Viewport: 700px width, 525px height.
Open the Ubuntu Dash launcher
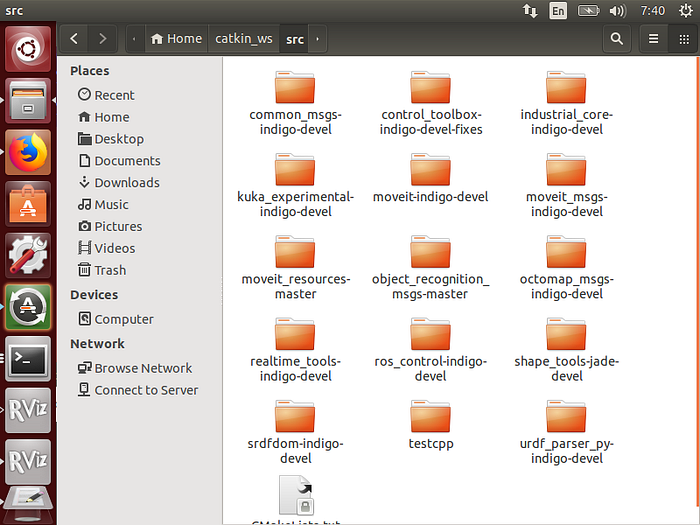pyautogui.click(x=28, y=49)
